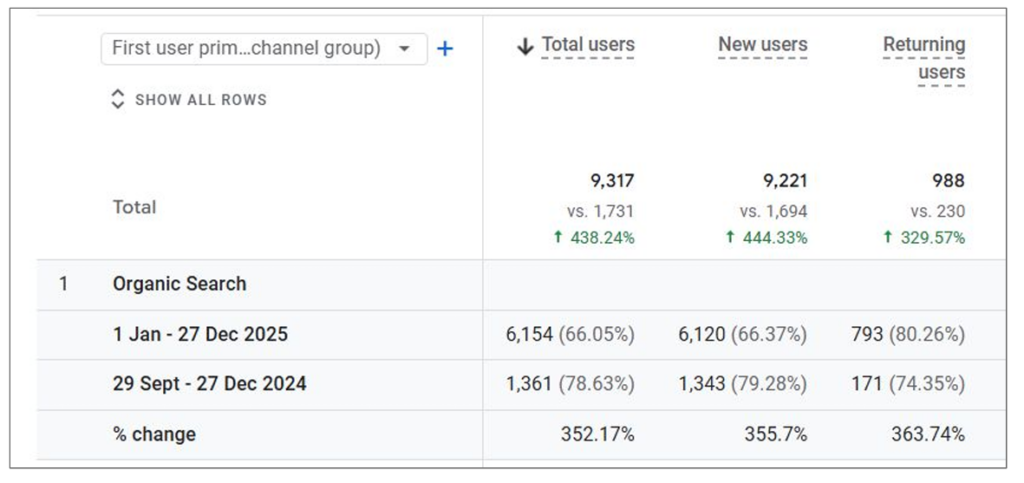The image size is (1024, 483).
Task: Click the 355.7% new users change cell
Action: (x=775, y=434)
